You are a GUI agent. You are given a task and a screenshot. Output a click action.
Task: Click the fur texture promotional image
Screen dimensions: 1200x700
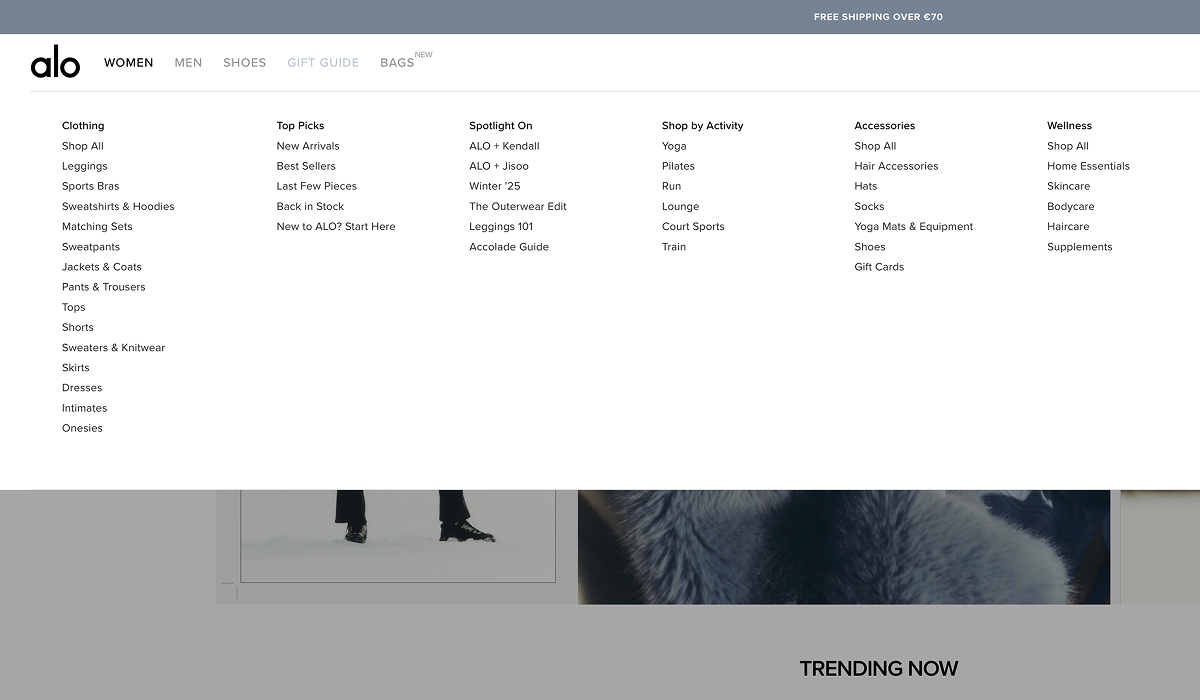(843, 546)
